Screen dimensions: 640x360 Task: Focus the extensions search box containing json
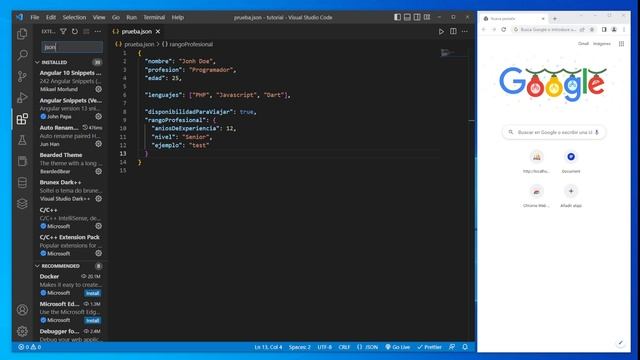(72, 47)
